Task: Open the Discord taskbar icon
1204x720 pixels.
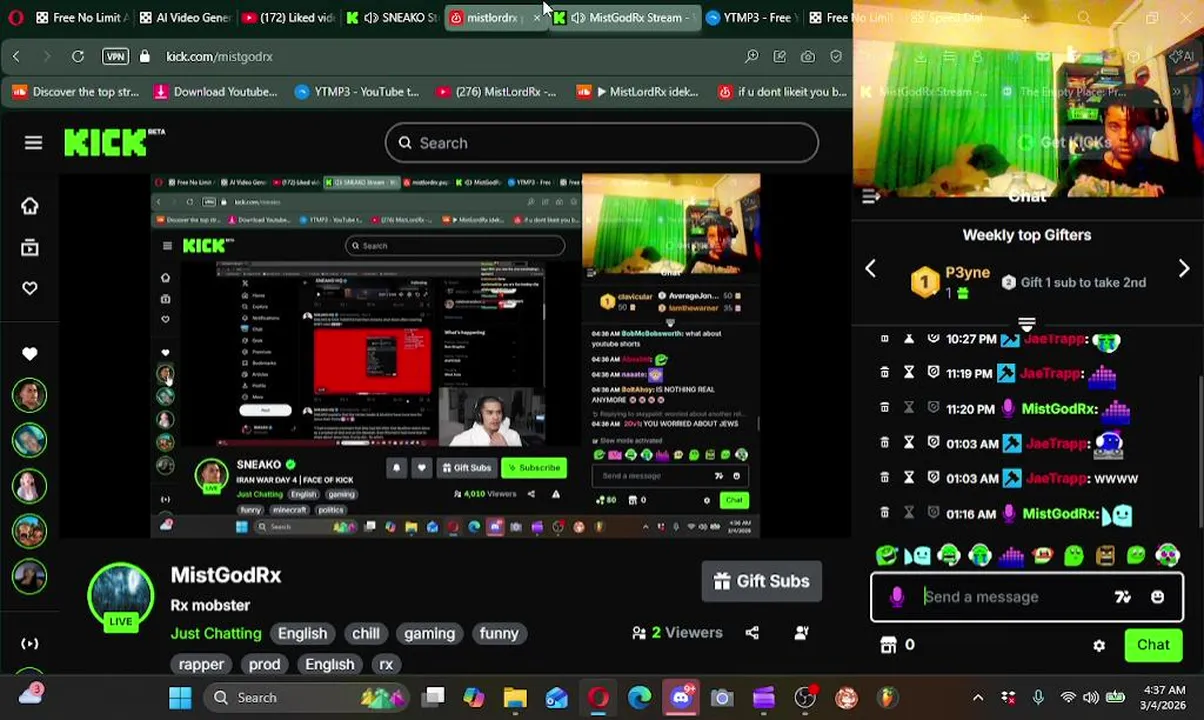Action: click(x=681, y=697)
